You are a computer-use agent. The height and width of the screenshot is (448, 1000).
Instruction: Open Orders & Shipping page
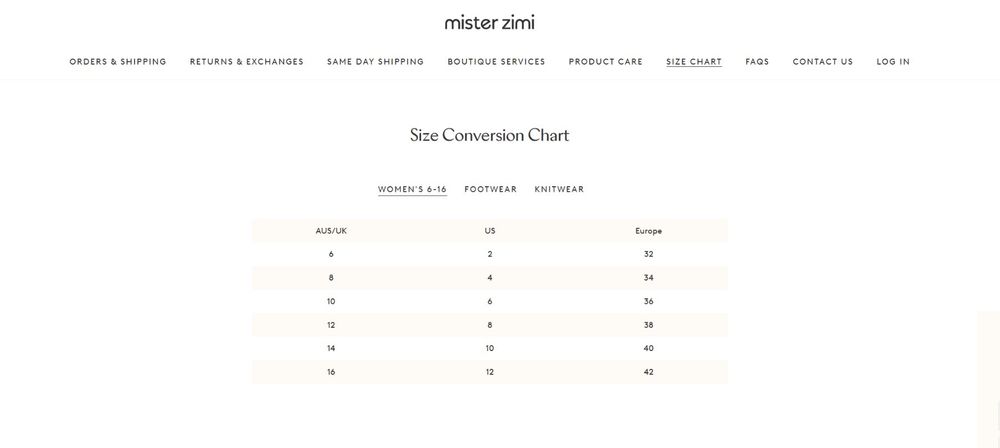point(118,62)
